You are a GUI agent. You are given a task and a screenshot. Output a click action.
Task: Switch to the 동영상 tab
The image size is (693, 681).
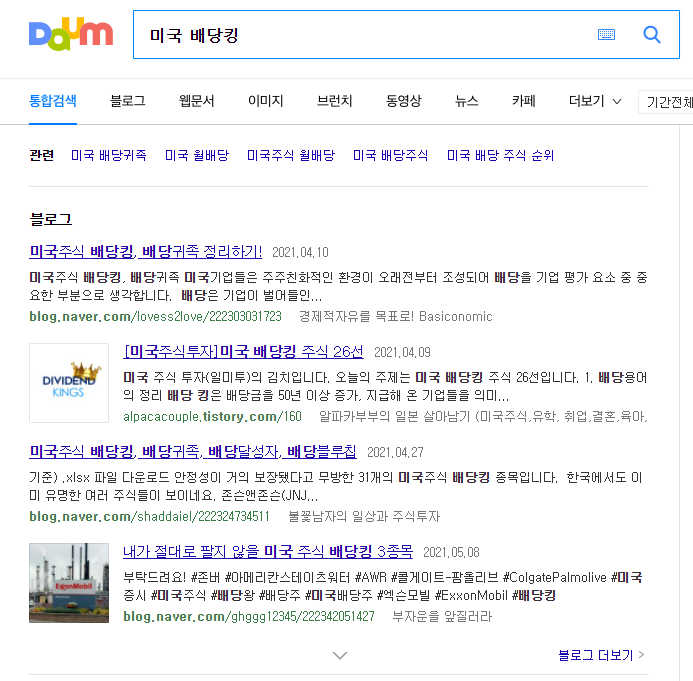(x=404, y=101)
